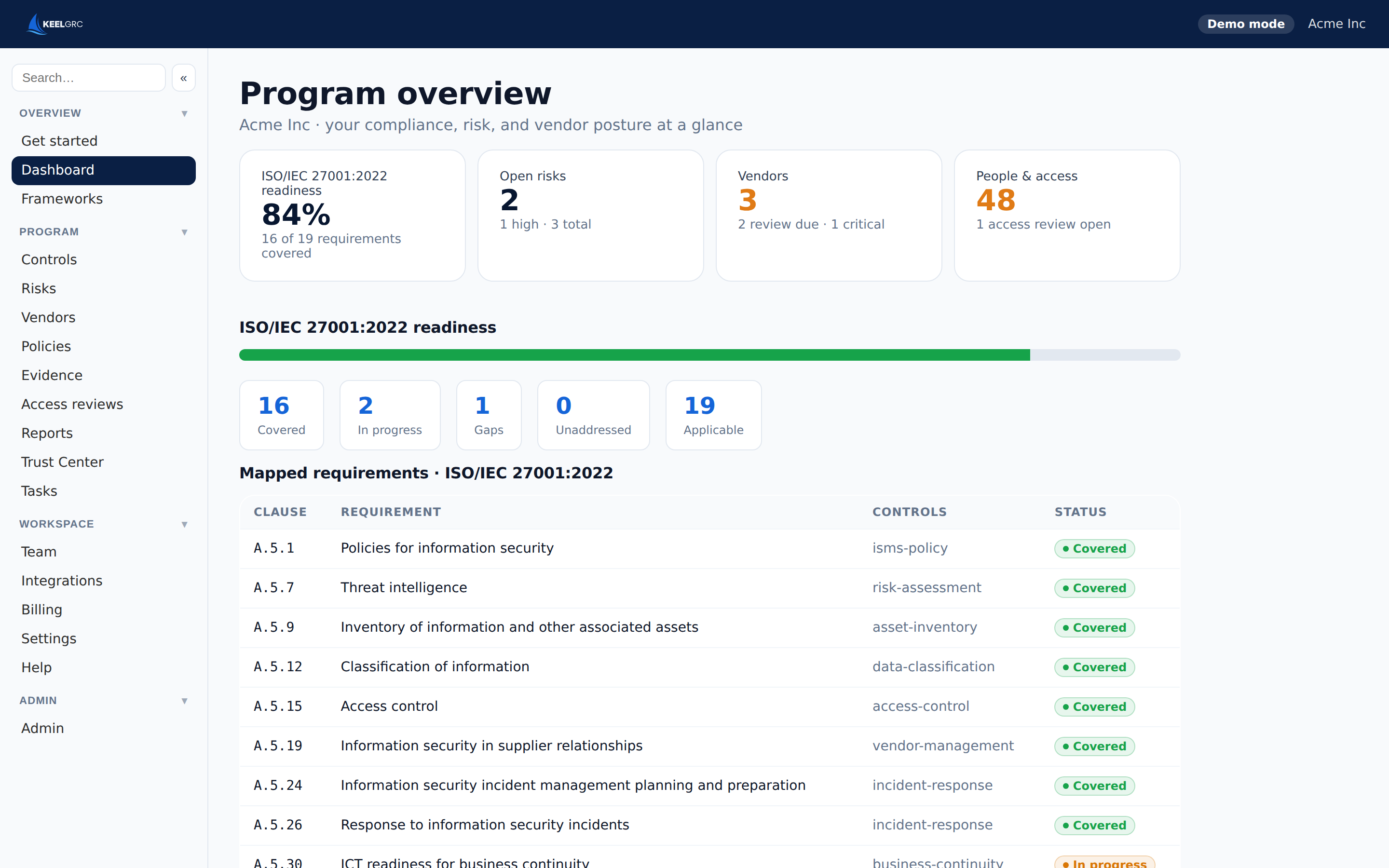Click the STATUS column header
This screenshot has width=1389, height=868.
(x=1080, y=512)
